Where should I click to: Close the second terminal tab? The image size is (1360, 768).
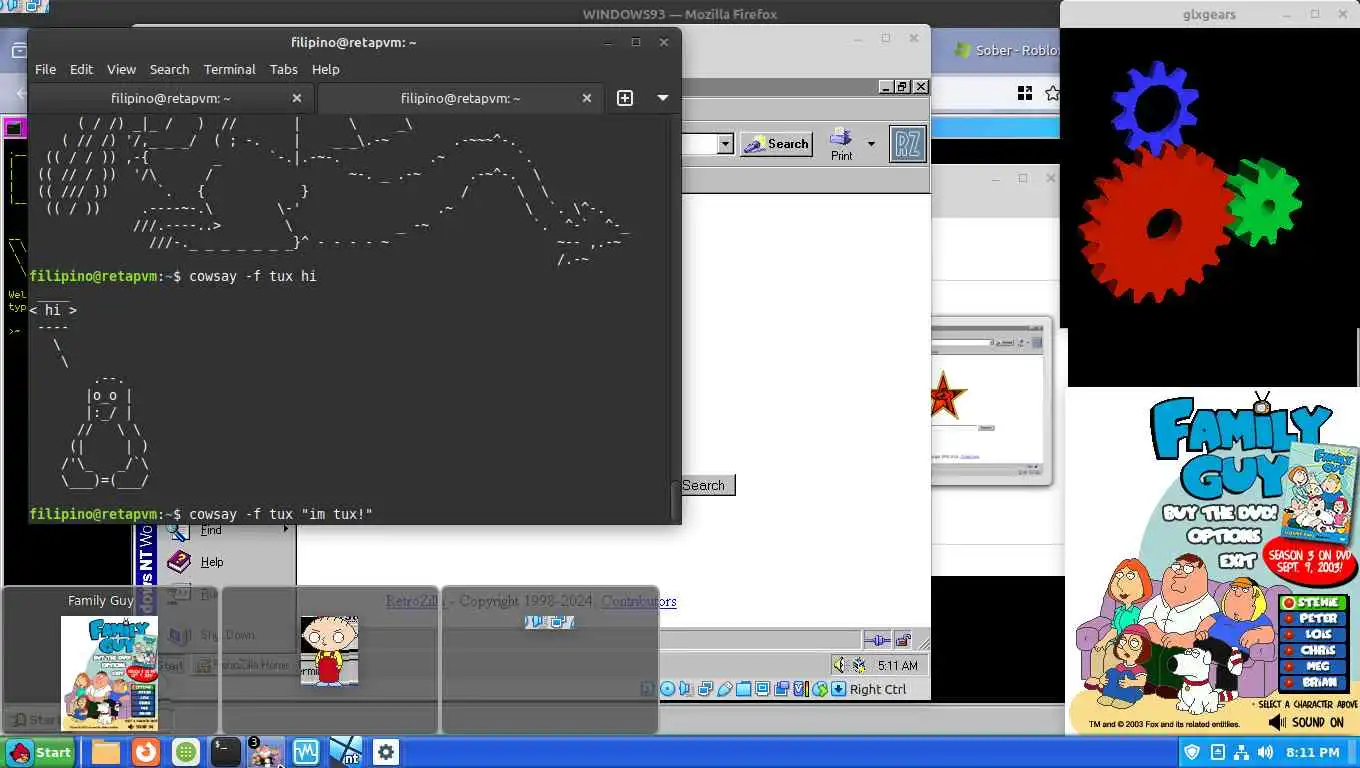click(x=587, y=98)
